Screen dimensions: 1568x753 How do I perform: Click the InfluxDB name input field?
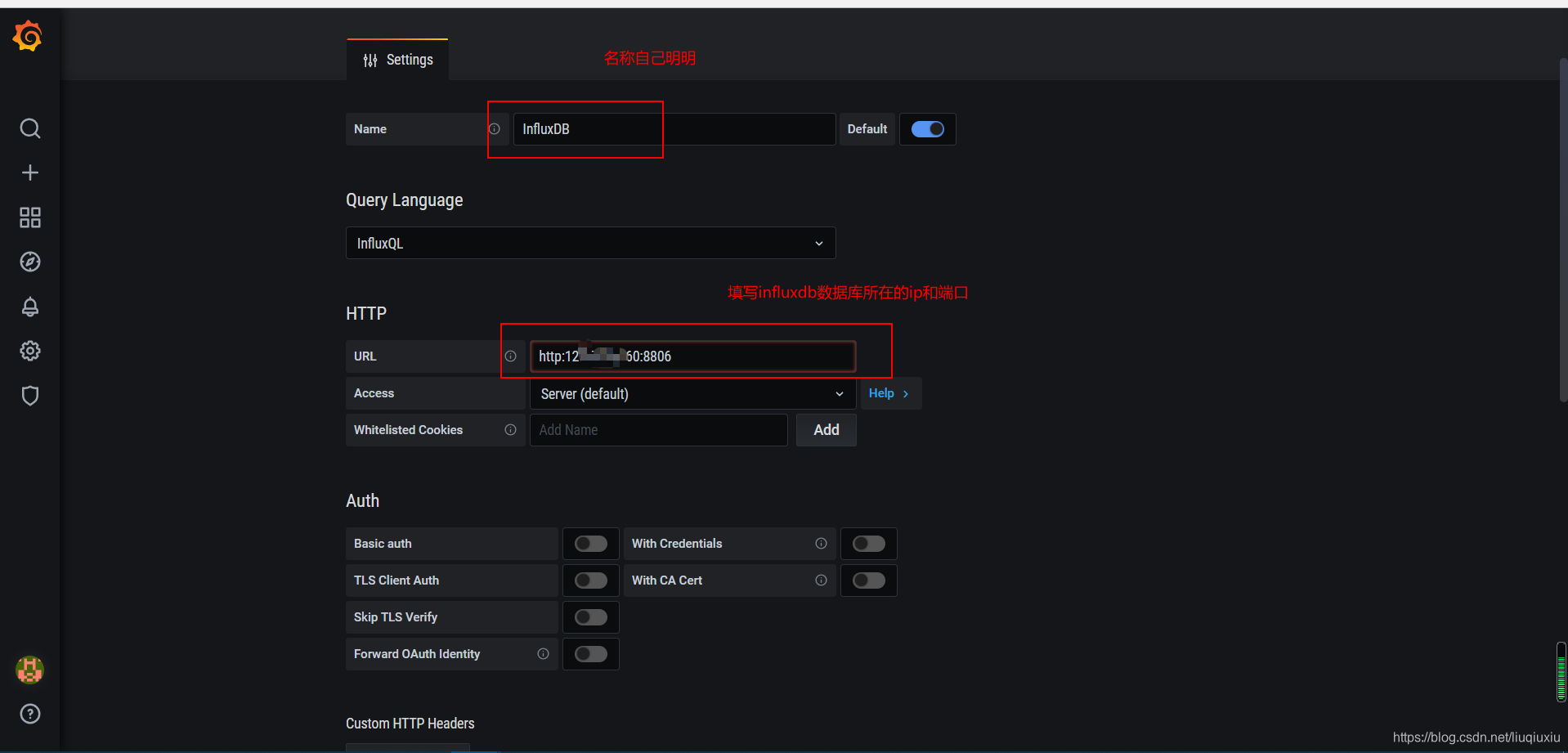tap(674, 129)
